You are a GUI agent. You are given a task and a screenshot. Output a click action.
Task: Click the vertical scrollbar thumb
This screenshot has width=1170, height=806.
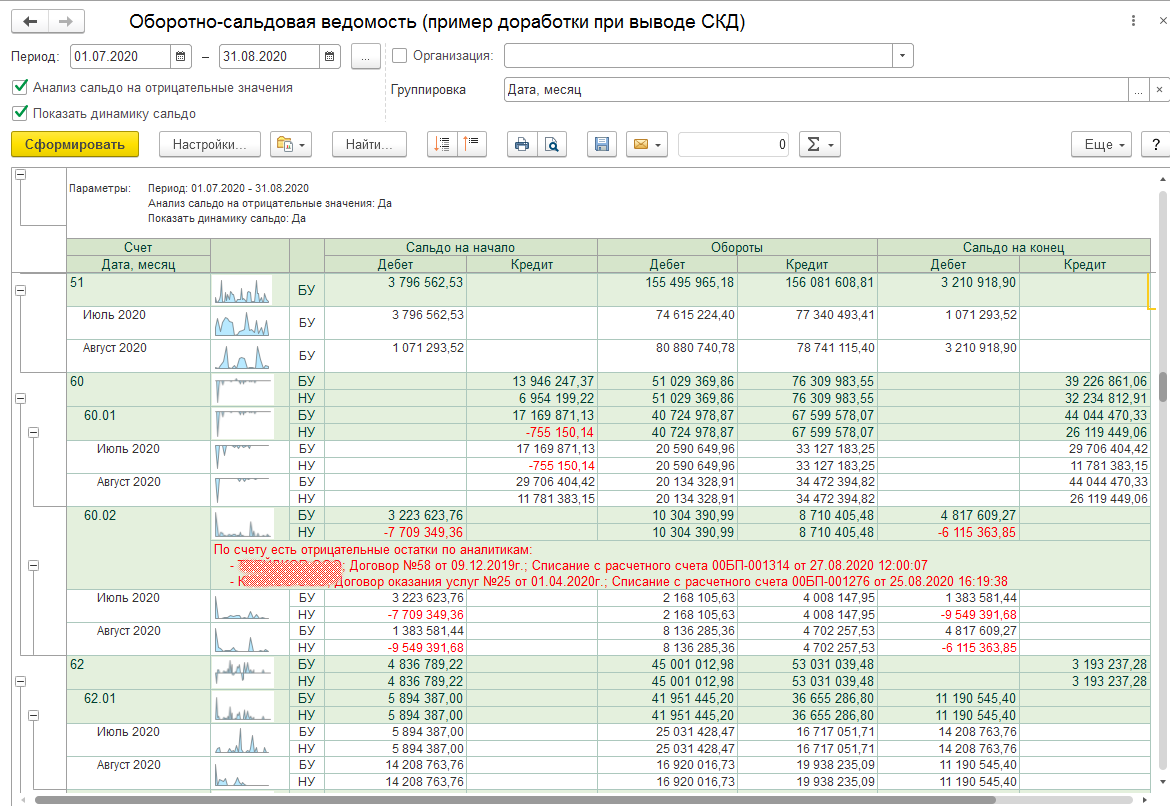(x=1163, y=388)
